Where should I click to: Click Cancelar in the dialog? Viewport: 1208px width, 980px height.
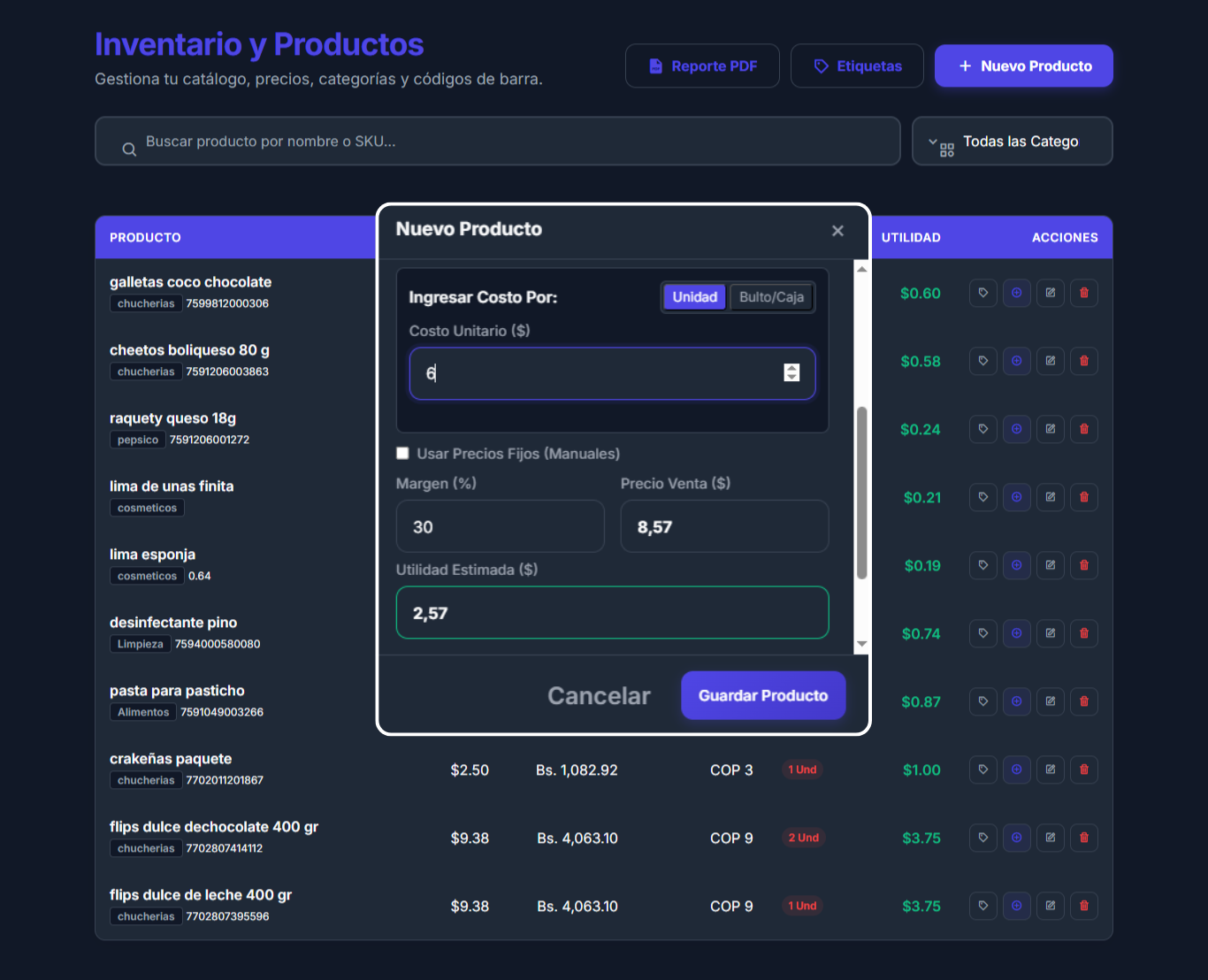coord(599,696)
